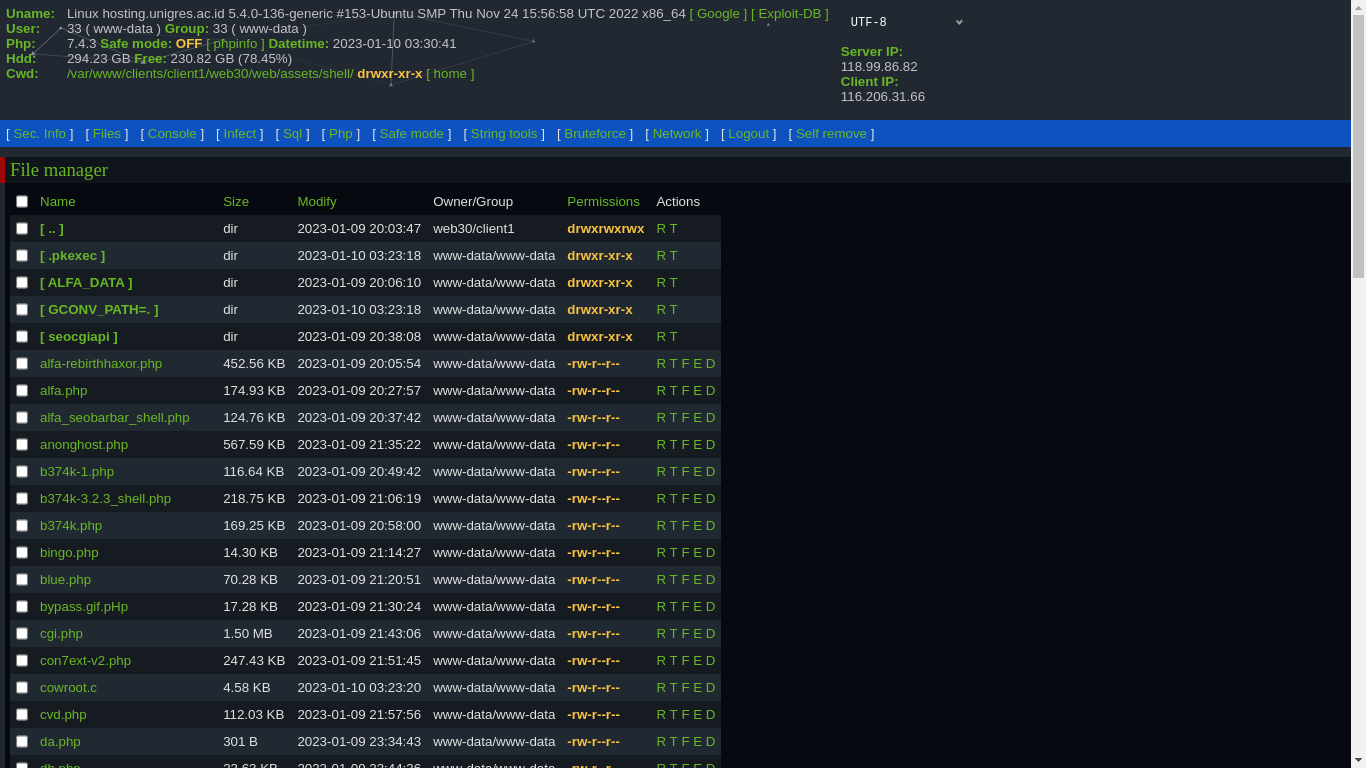Open the Sec. Info menu
The height and width of the screenshot is (768, 1366).
[40, 134]
